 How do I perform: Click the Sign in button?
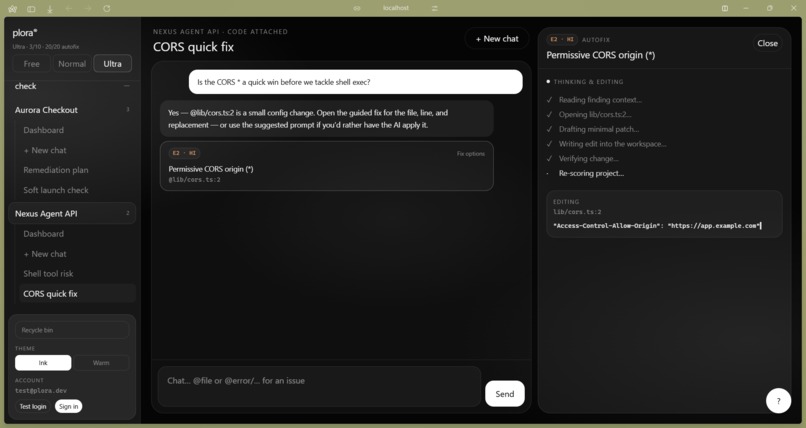pos(68,406)
